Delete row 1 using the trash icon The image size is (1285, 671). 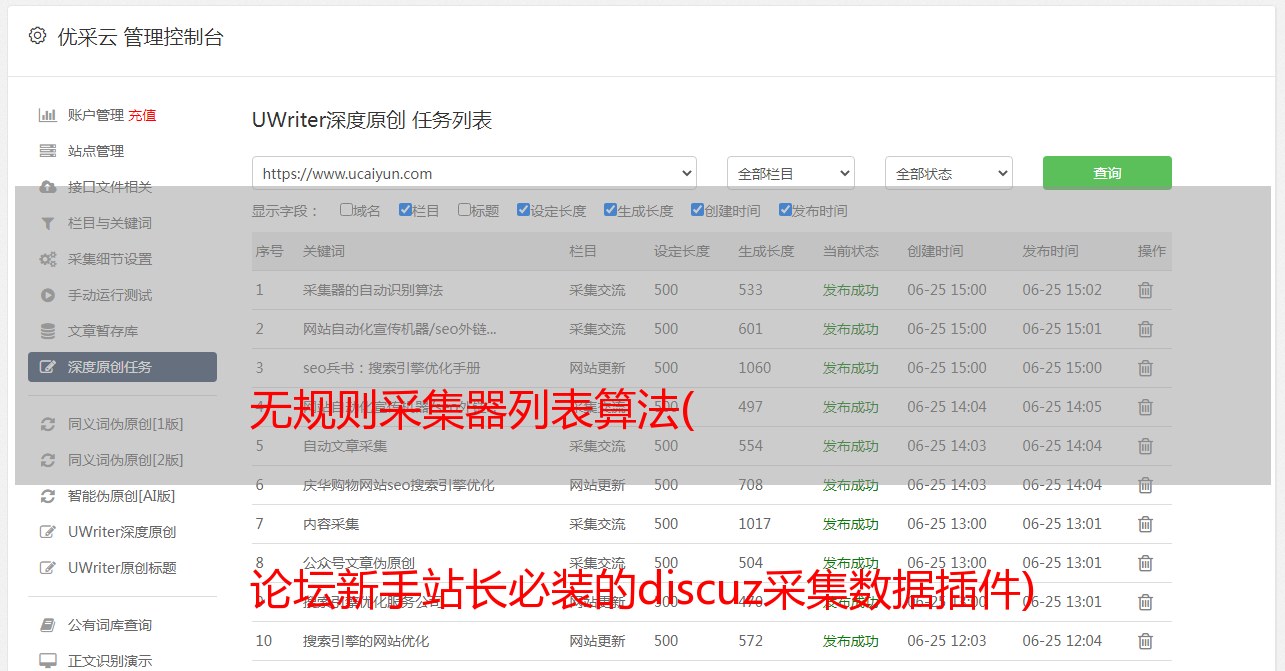point(1145,290)
